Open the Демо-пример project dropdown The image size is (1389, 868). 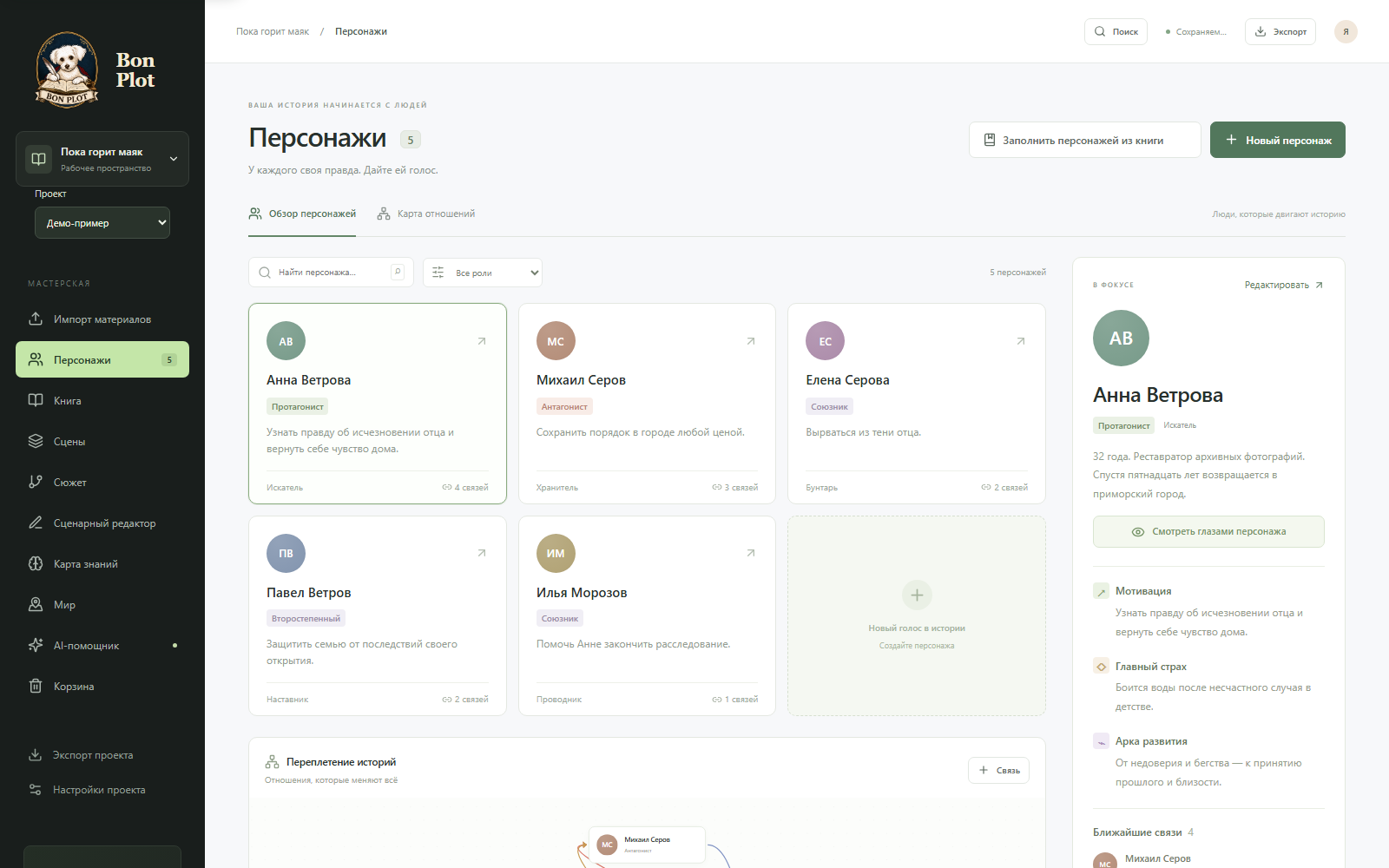(102, 222)
